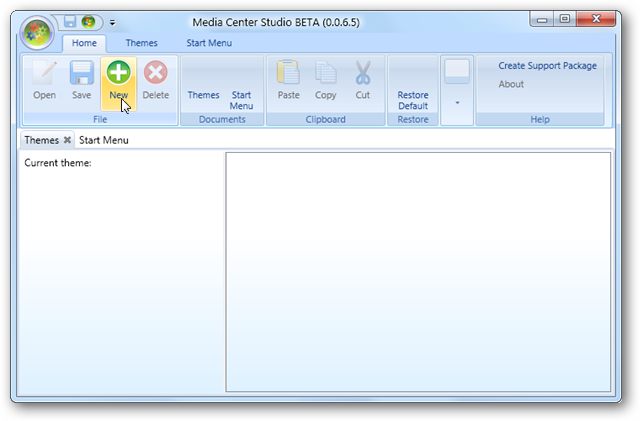Expand the quick access toolbar customize arrow
This screenshot has width=640, height=421.
coord(112,22)
